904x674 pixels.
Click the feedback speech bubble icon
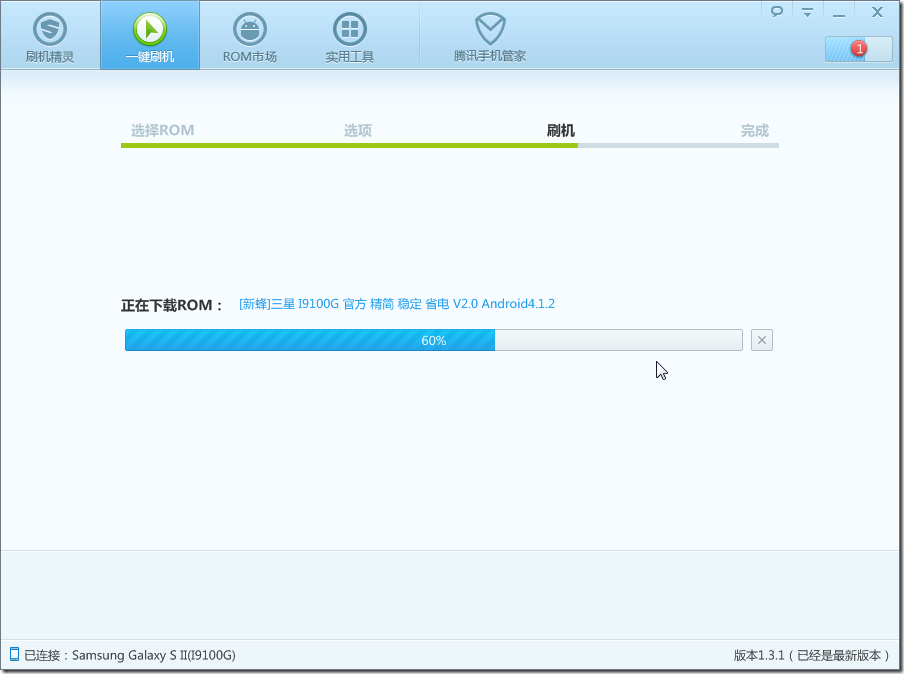777,11
